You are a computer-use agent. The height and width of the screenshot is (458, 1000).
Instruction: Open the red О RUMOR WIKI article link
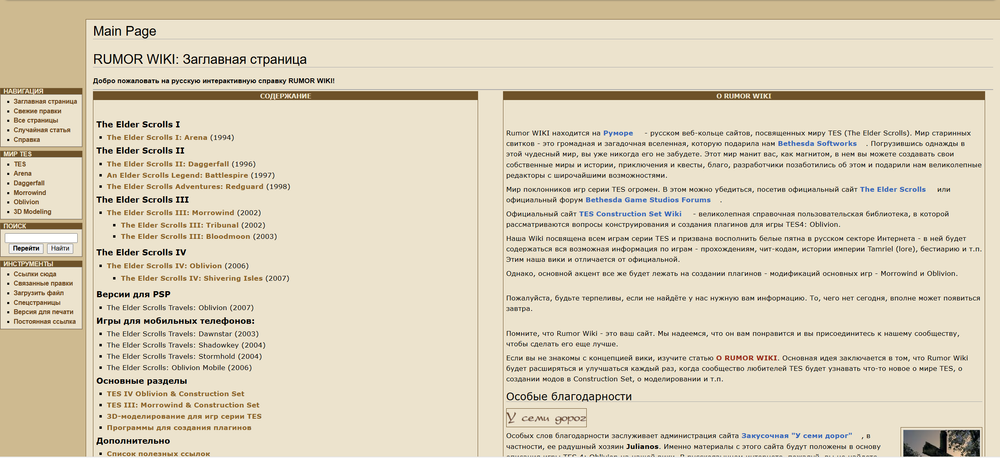tap(747, 358)
